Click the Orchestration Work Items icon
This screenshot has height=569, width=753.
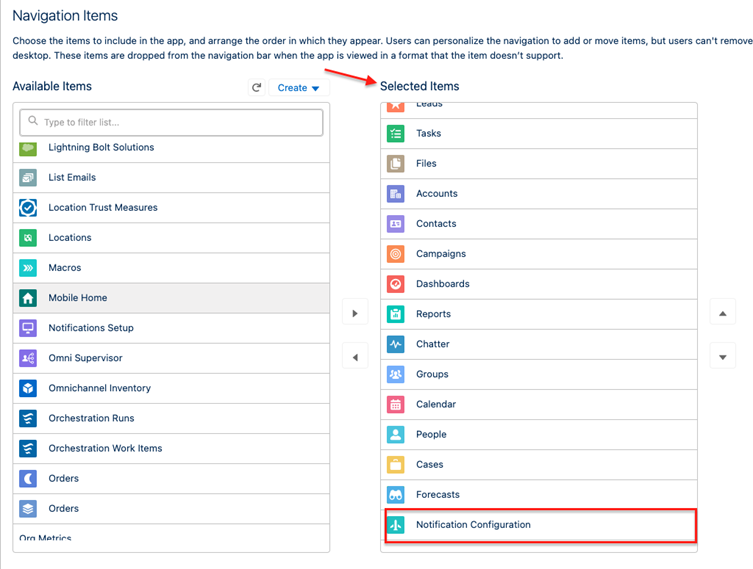28,448
